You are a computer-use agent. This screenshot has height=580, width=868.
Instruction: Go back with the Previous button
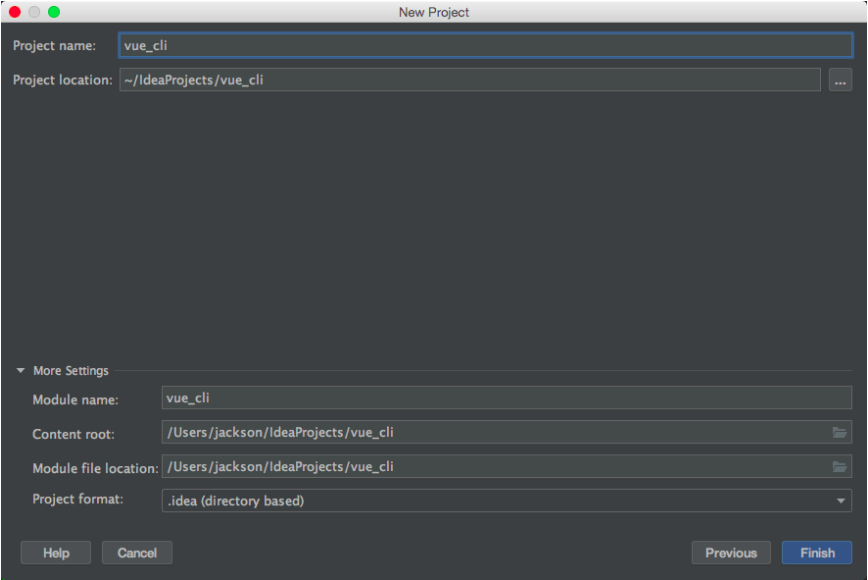click(731, 553)
